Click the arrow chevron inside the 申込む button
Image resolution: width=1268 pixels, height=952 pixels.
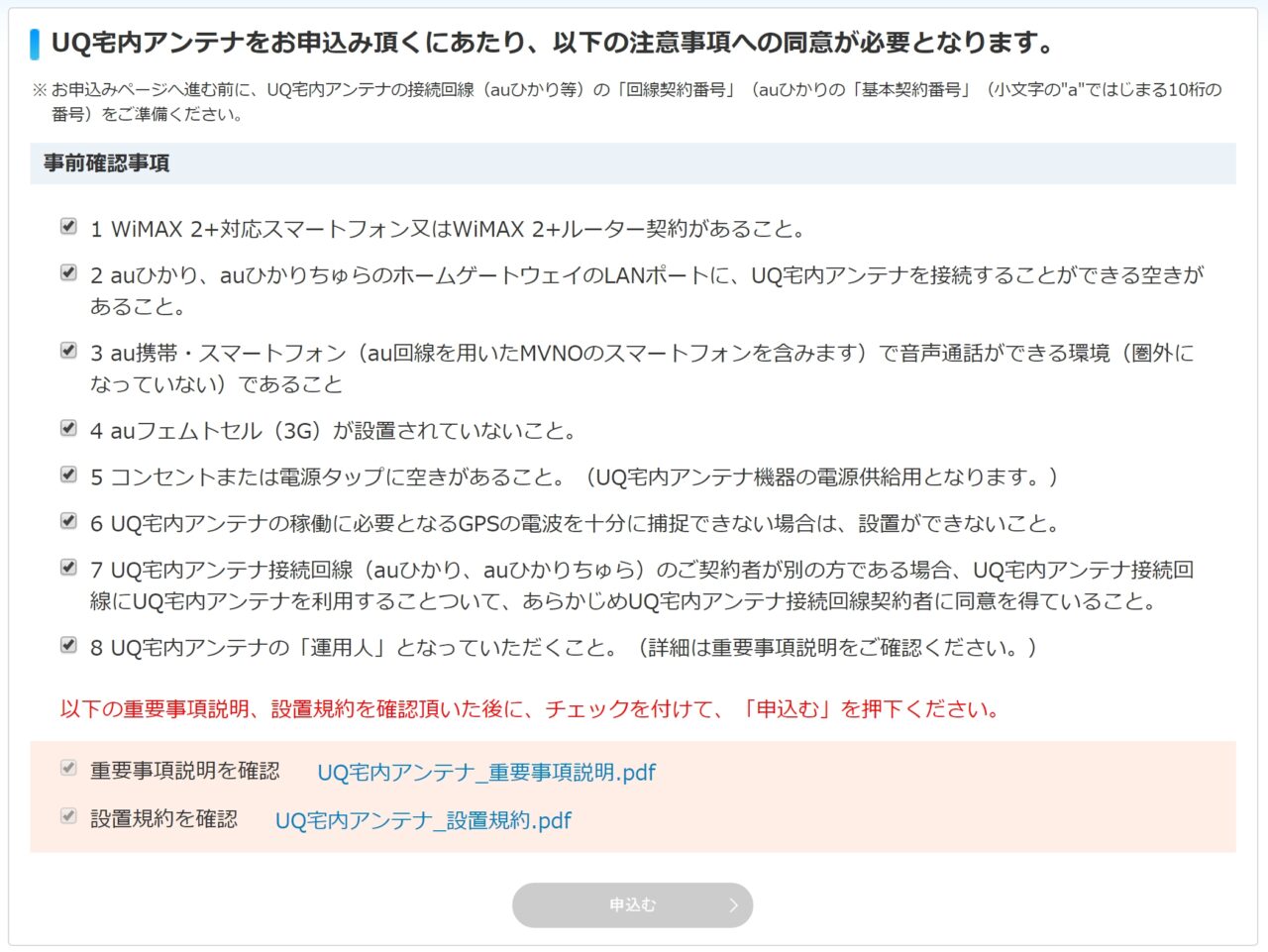(x=733, y=905)
